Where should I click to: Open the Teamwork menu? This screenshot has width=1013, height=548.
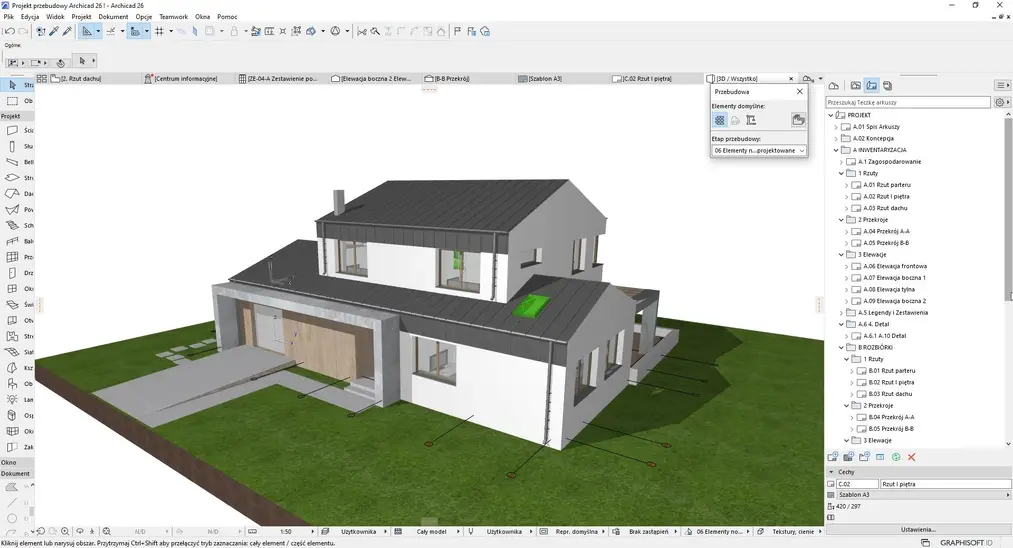173,17
